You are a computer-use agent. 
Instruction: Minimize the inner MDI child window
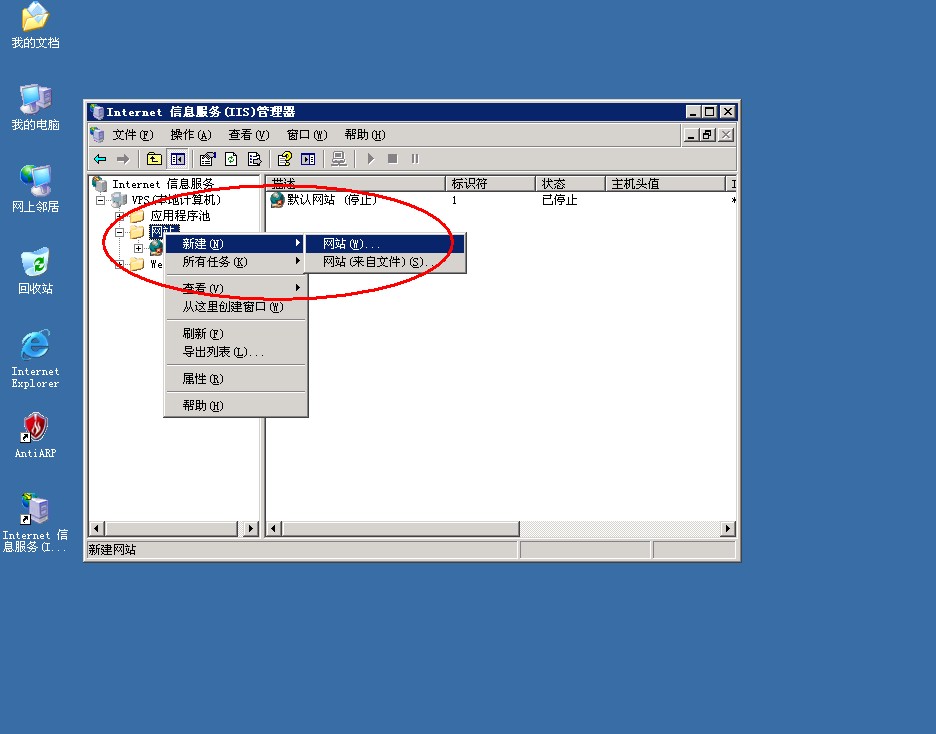click(691, 135)
